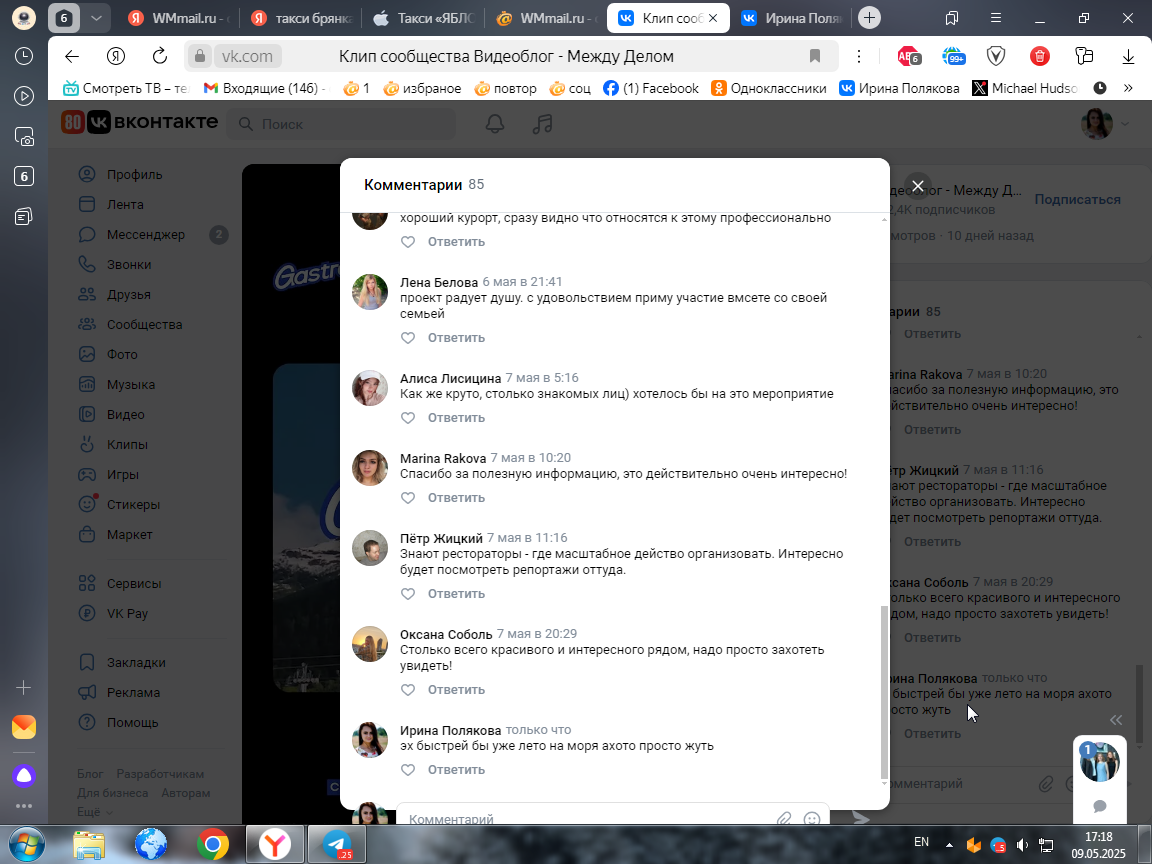1152x864 pixels.
Task: Reply to Ирина Полякова's comment
Action: pos(456,770)
